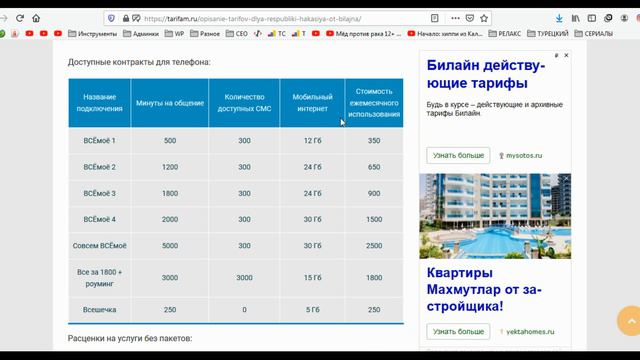The width and height of the screenshot is (640, 360).
Task: Toggle reader view icon in address bar
Action: (x=435, y=18)
